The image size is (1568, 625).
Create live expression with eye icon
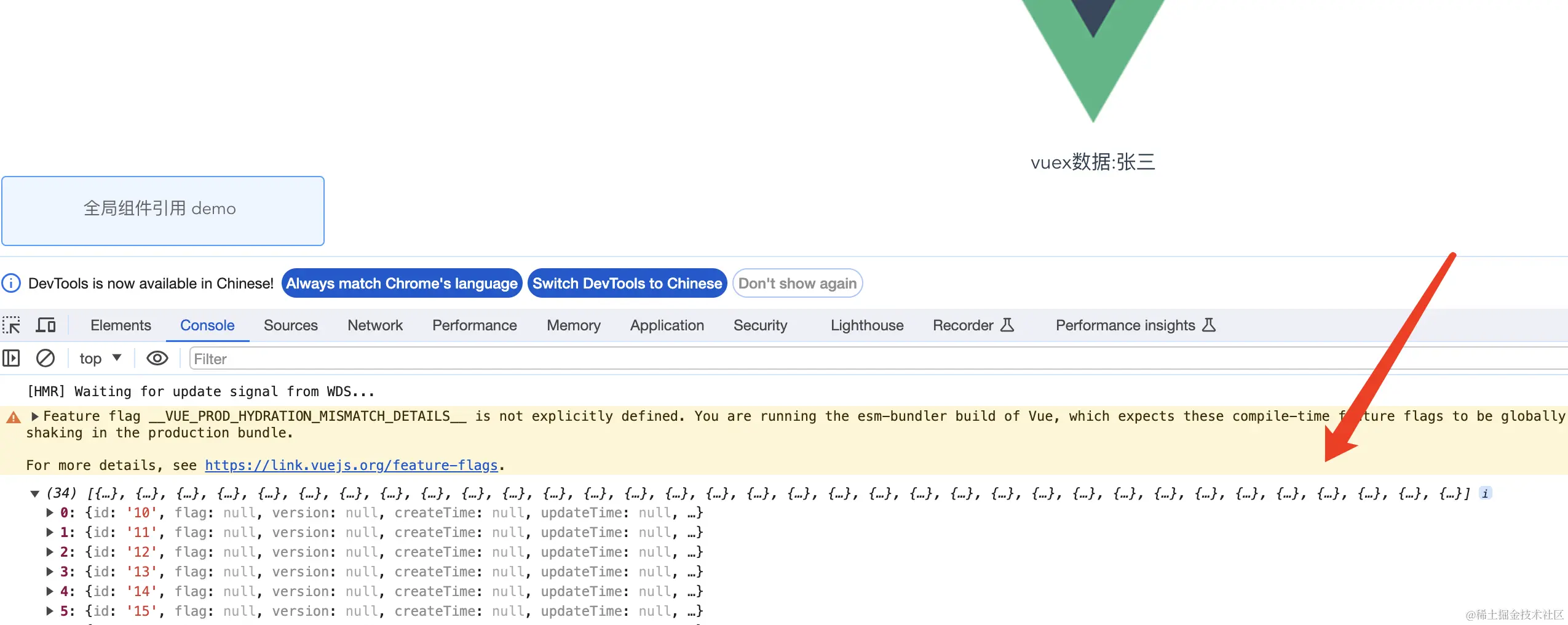(x=157, y=358)
